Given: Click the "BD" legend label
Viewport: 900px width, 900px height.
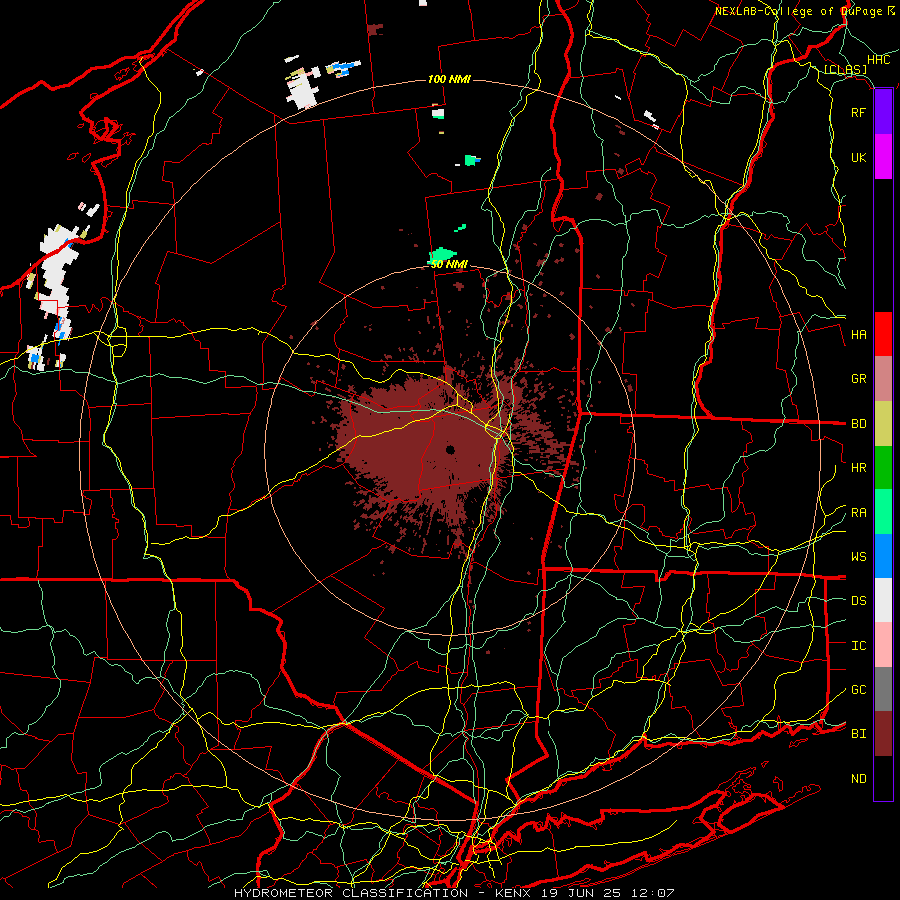Looking at the screenshot, I should point(858,424).
